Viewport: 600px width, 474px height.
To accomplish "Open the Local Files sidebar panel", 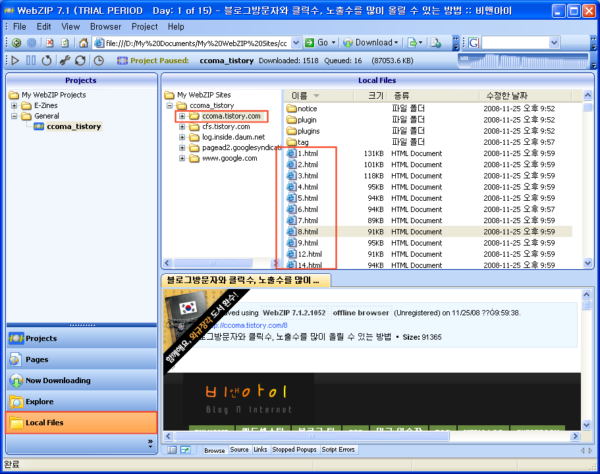I will pyautogui.click(x=82, y=422).
